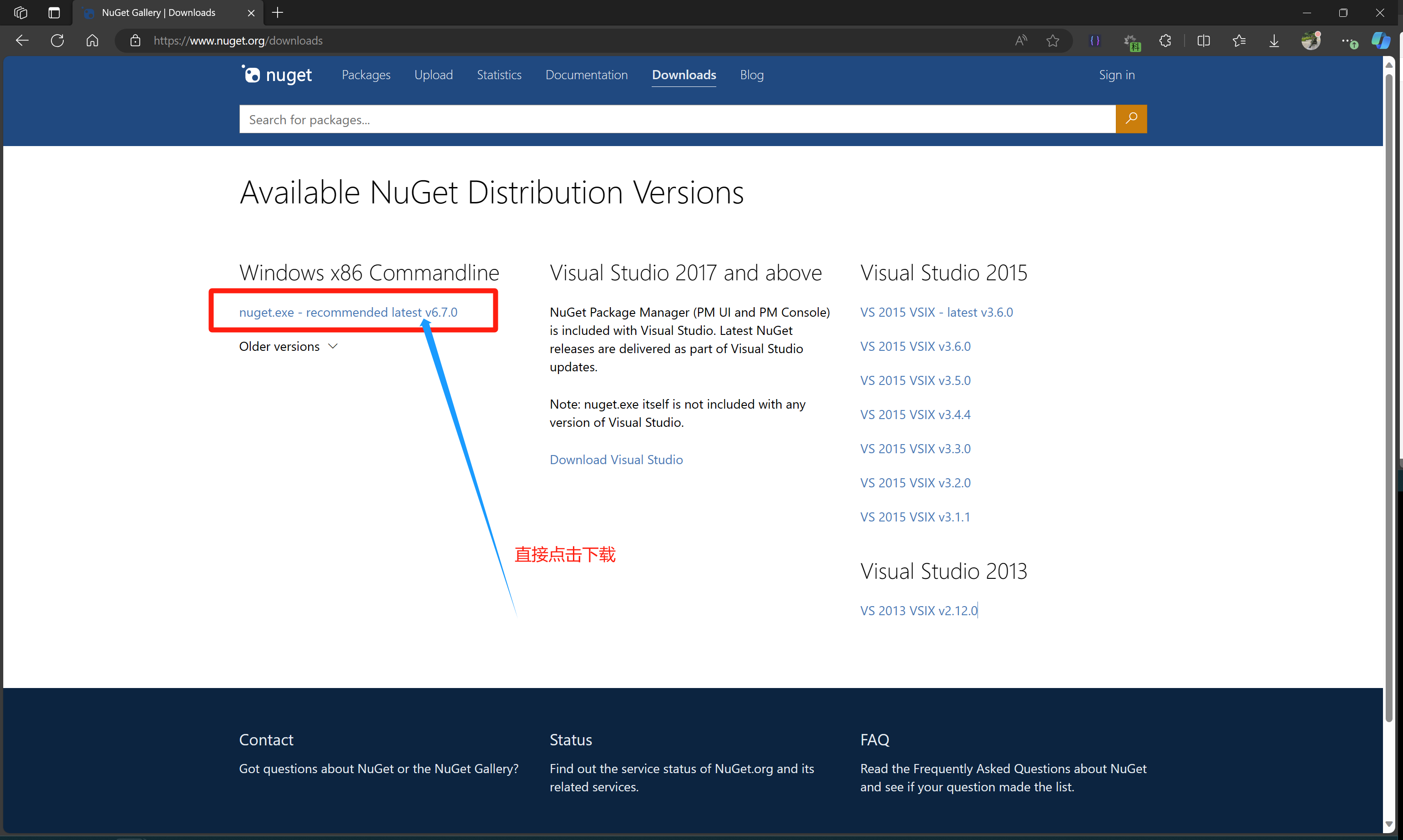
Task: Launch the Copilot sidebar icon
Action: [1381, 41]
